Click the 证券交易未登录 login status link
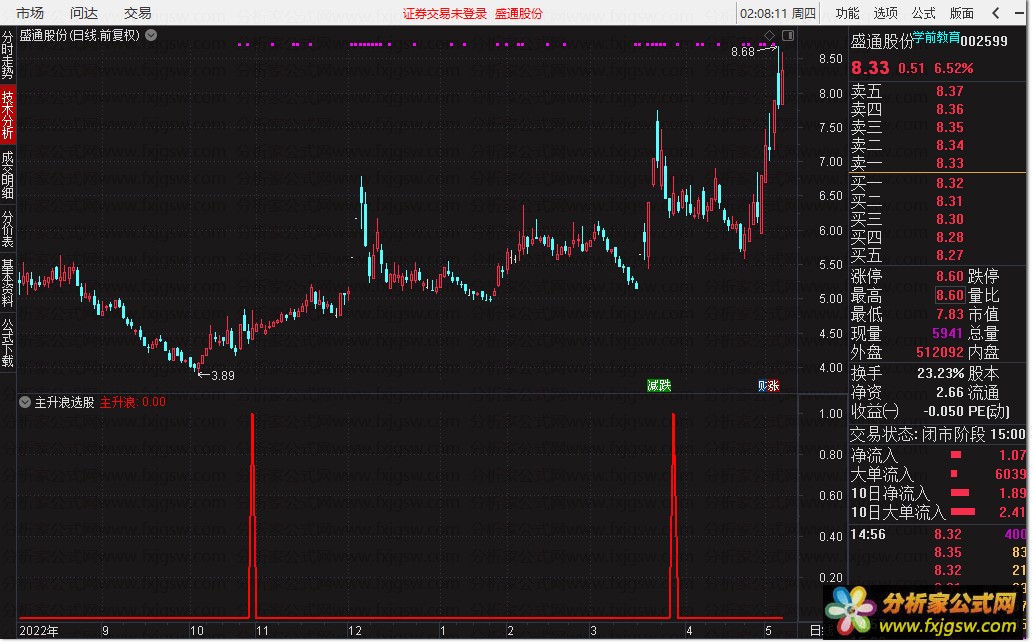Image resolution: width=1033 pixels, height=643 pixels. [445, 13]
